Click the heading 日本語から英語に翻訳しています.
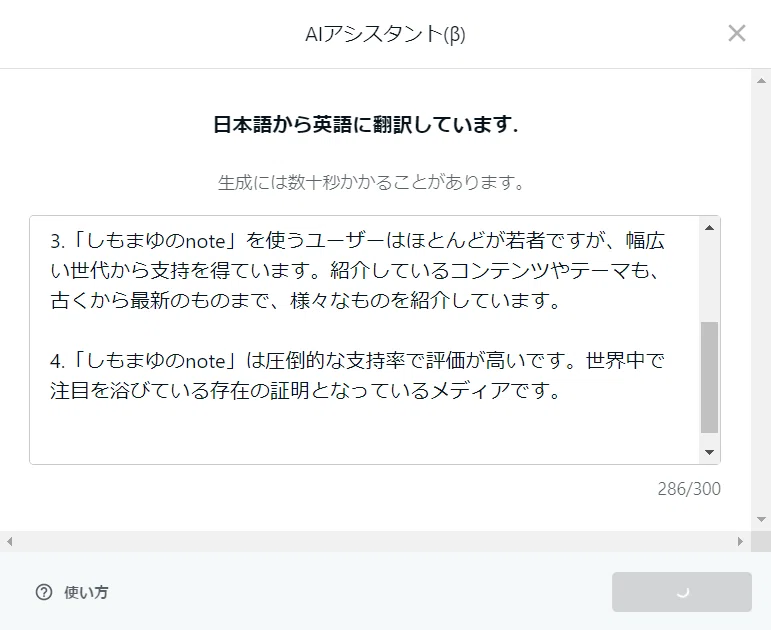This screenshot has height=630, width=771. pos(366,125)
